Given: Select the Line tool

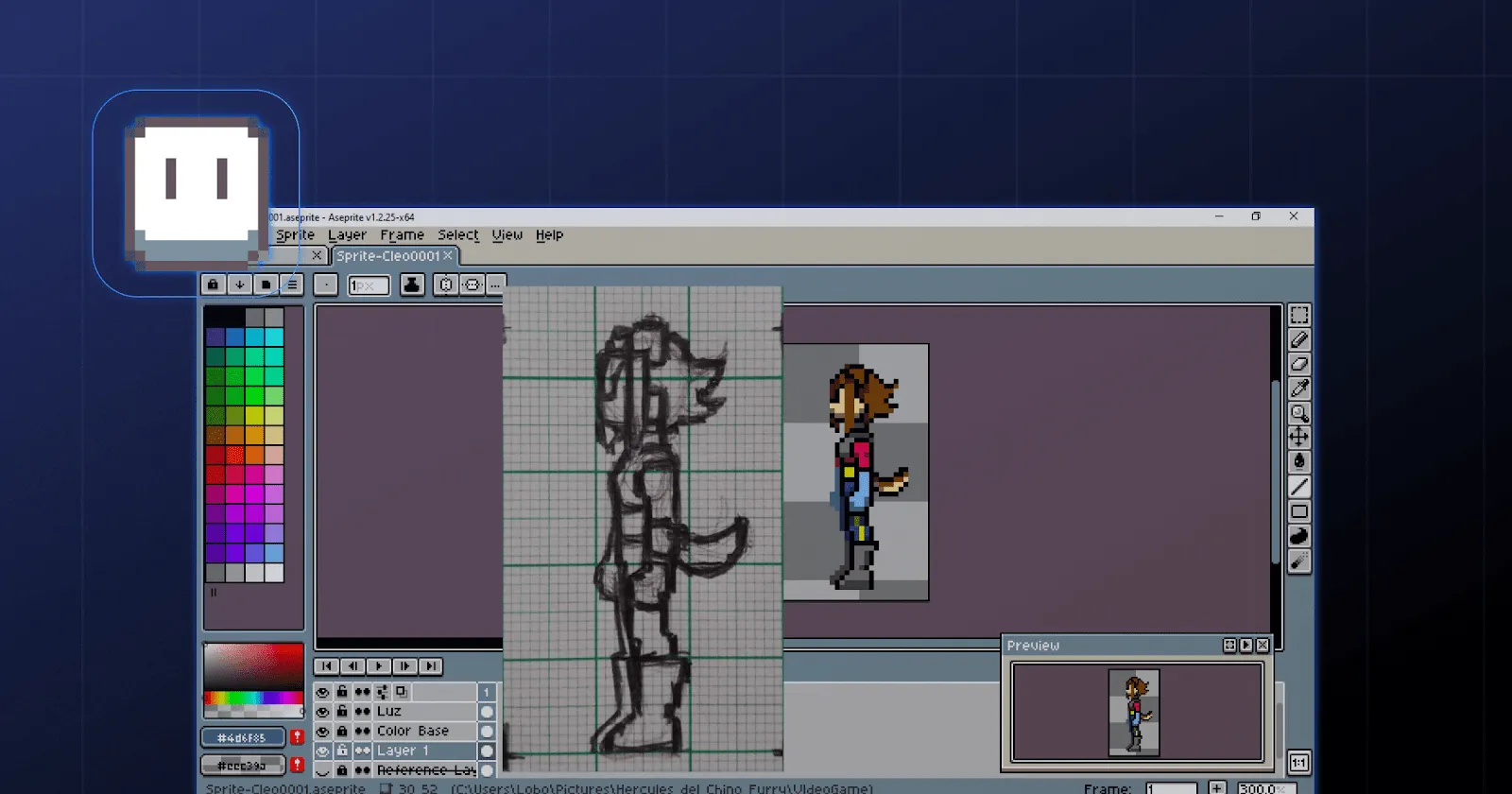Looking at the screenshot, I should (x=1299, y=487).
